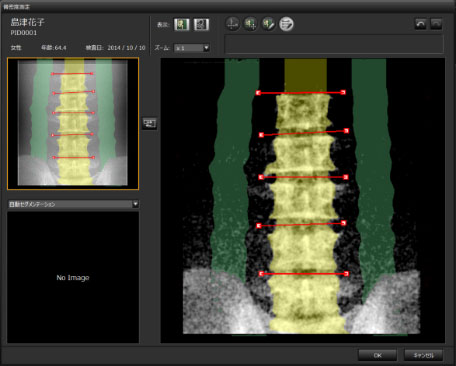Viewport: 456px width, 366px height.
Task: Click the third red line's left handle
Action: pos(261,177)
